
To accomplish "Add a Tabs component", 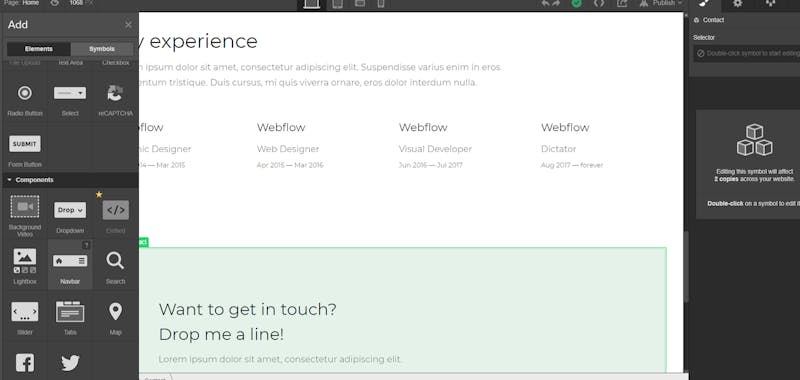I will coord(70,315).
